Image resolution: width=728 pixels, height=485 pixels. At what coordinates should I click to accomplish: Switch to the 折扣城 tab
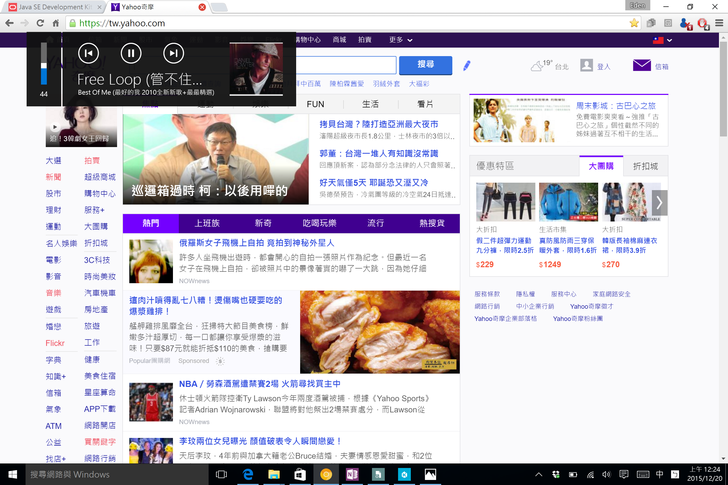tap(646, 166)
